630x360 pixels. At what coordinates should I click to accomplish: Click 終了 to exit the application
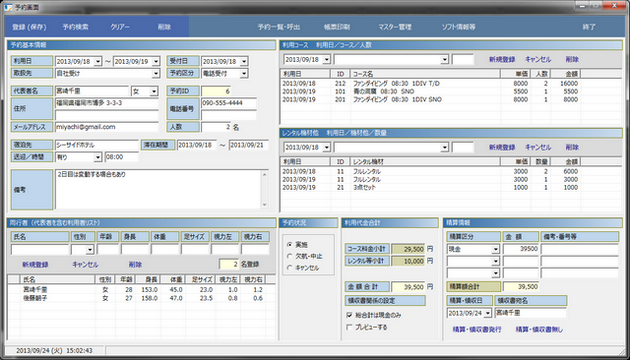[x=589, y=27]
